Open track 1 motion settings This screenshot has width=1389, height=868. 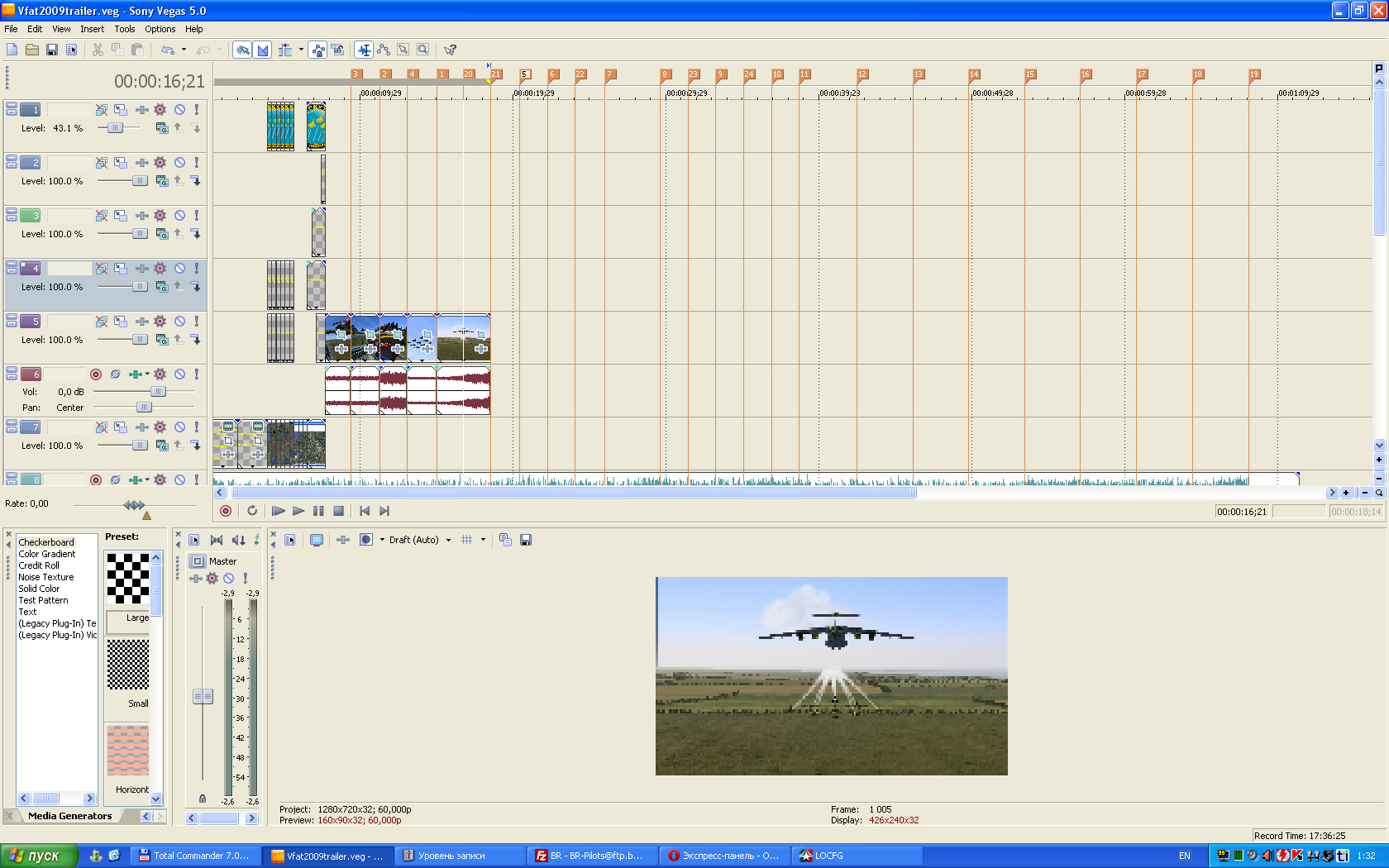point(121,109)
